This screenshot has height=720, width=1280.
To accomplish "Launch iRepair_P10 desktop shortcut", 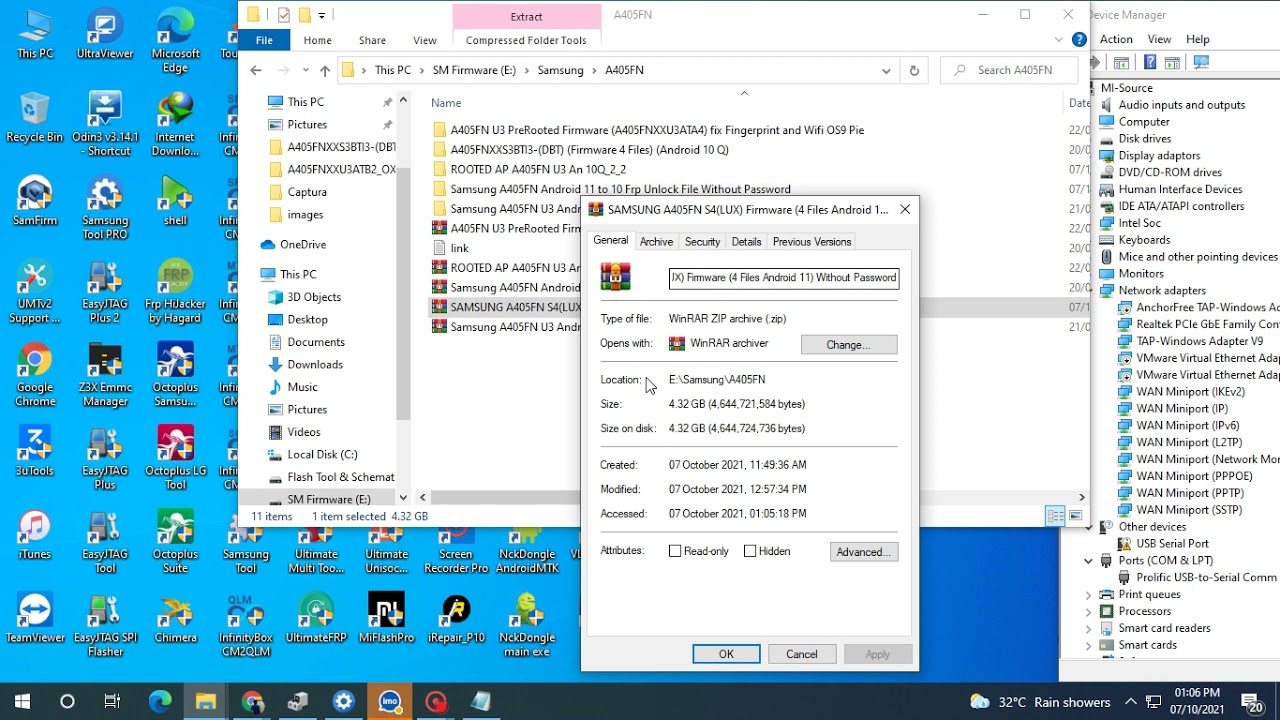I will click(x=456, y=620).
